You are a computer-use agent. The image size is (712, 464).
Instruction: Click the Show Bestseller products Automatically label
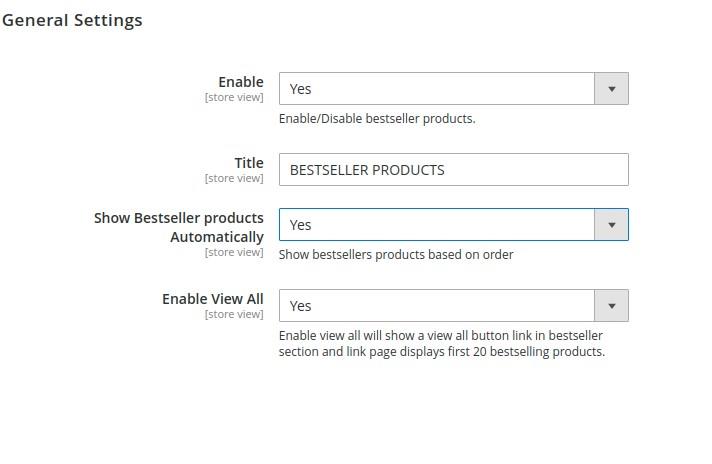(179, 227)
